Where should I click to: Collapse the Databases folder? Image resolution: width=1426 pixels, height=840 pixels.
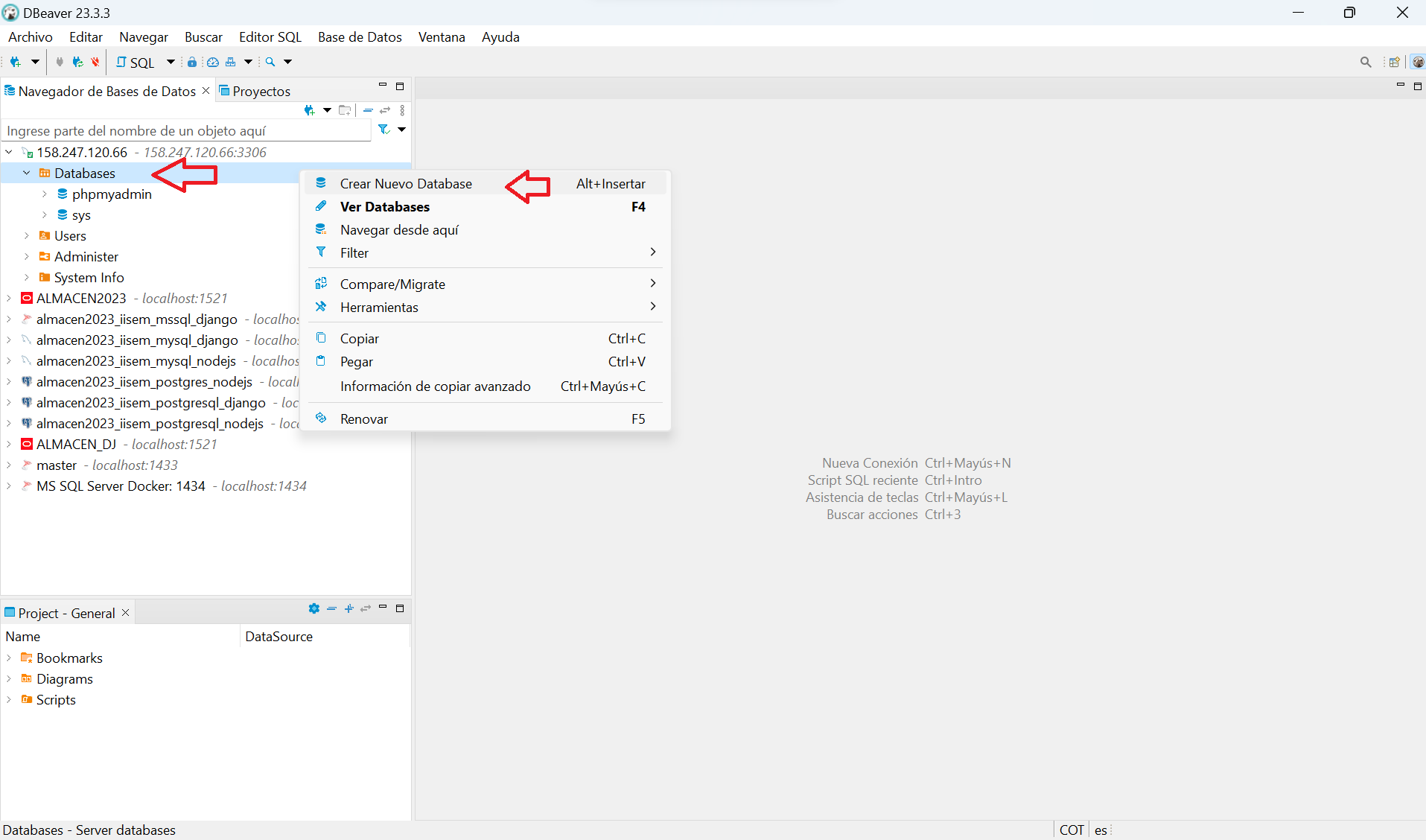(x=27, y=174)
